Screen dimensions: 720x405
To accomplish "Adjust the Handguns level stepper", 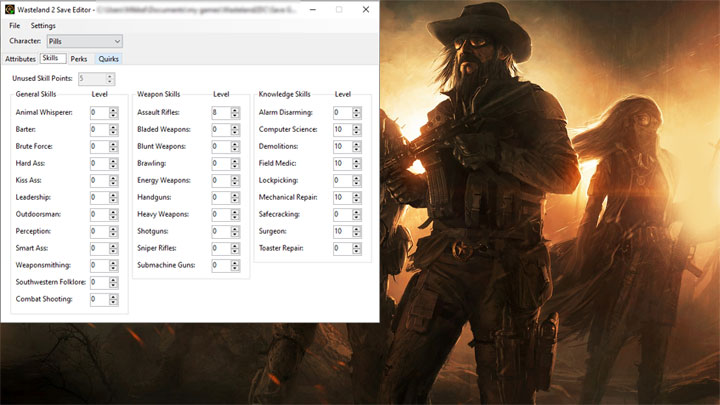I will [x=235, y=197].
